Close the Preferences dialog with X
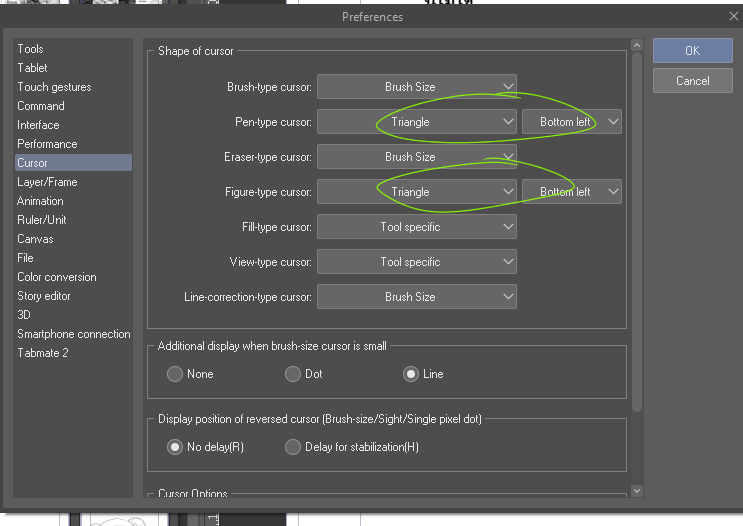 (x=733, y=17)
